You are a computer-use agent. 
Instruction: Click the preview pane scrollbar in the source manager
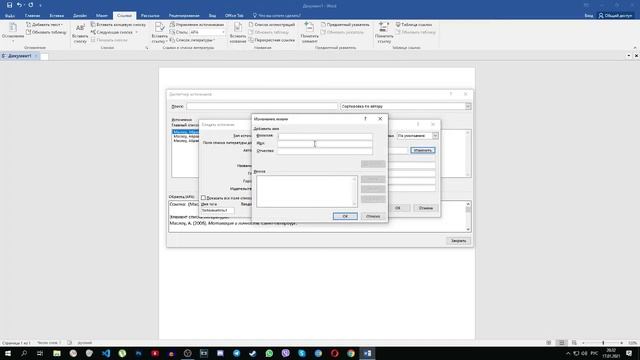[468, 216]
